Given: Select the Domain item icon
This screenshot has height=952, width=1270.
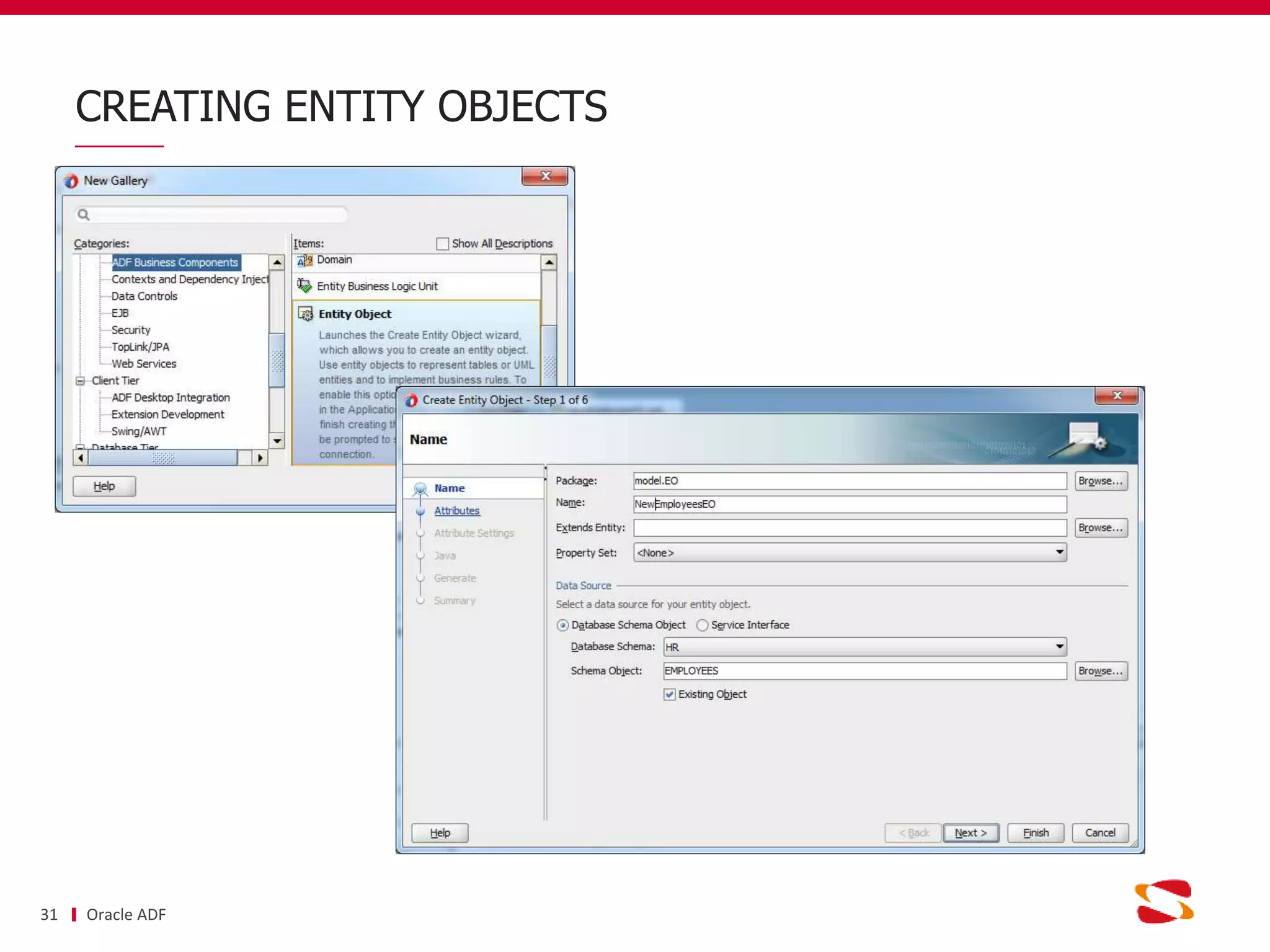Looking at the screenshot, I should (x=304, y=261).
